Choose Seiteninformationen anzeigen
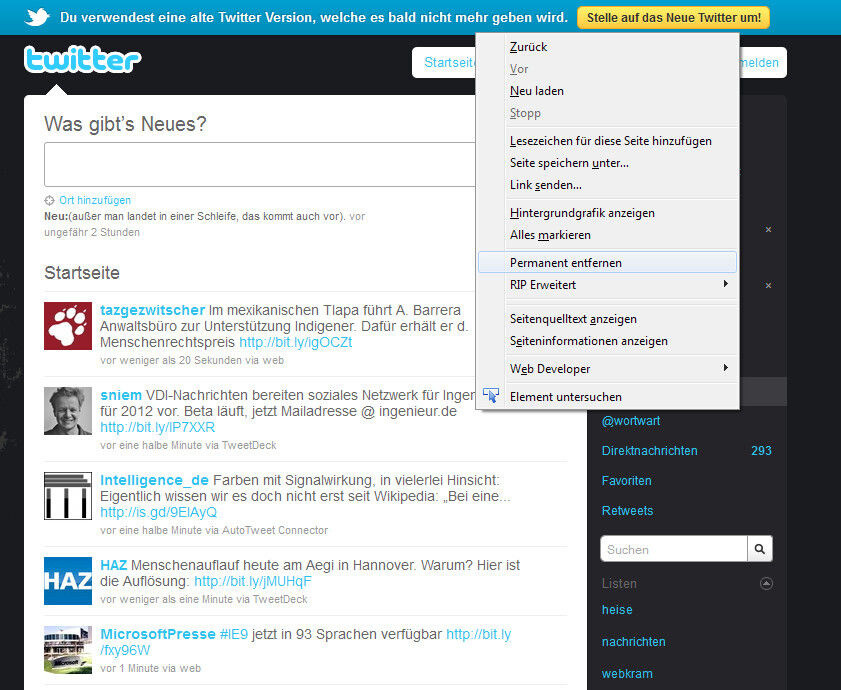This screenshot has height=690, width=841. (x=607, y=341)
